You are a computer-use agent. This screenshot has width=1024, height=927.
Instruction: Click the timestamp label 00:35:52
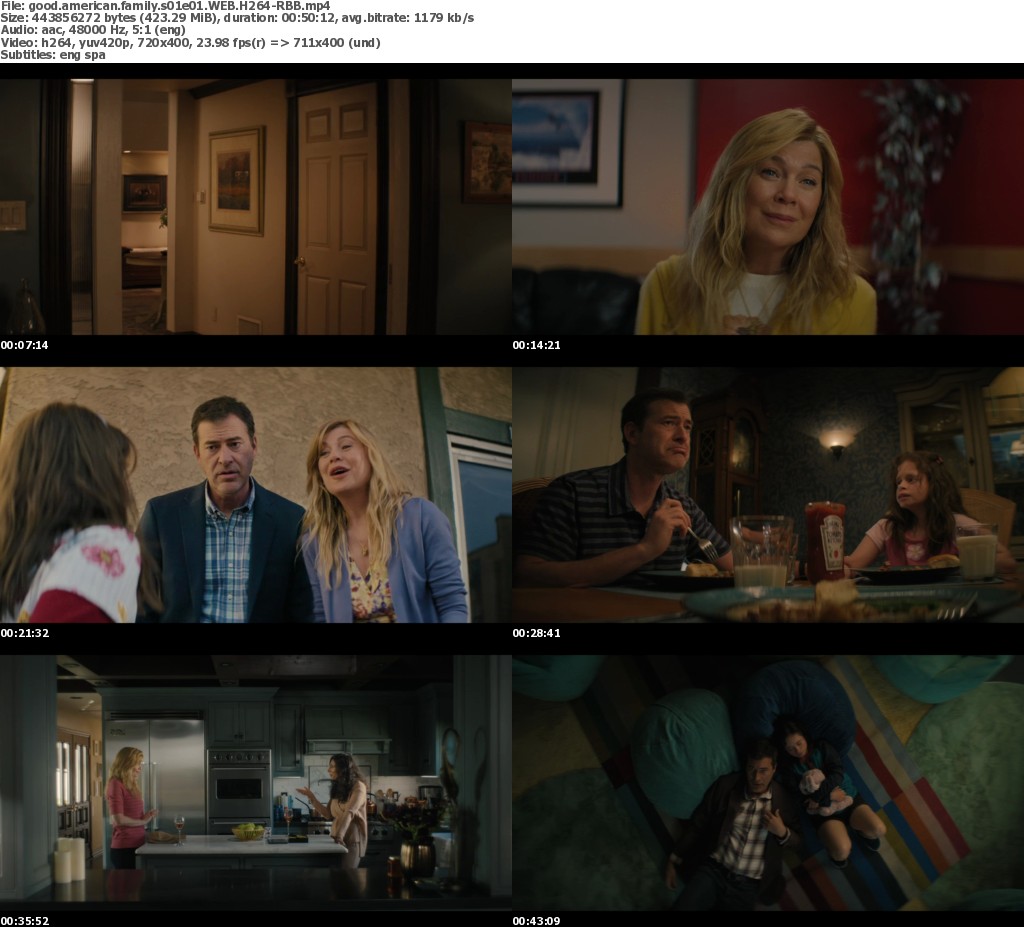24,921
